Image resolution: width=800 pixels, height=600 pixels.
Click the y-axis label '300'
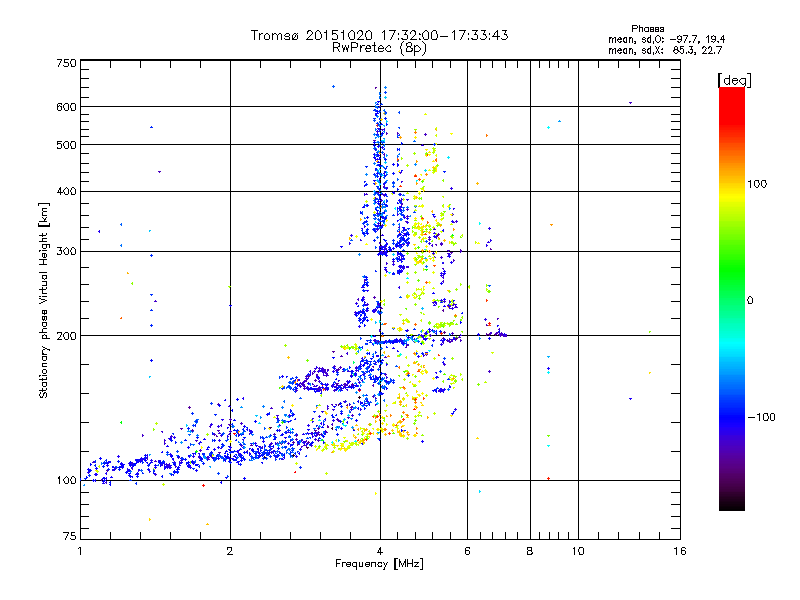pyautogui.click(x=66, y=252)
